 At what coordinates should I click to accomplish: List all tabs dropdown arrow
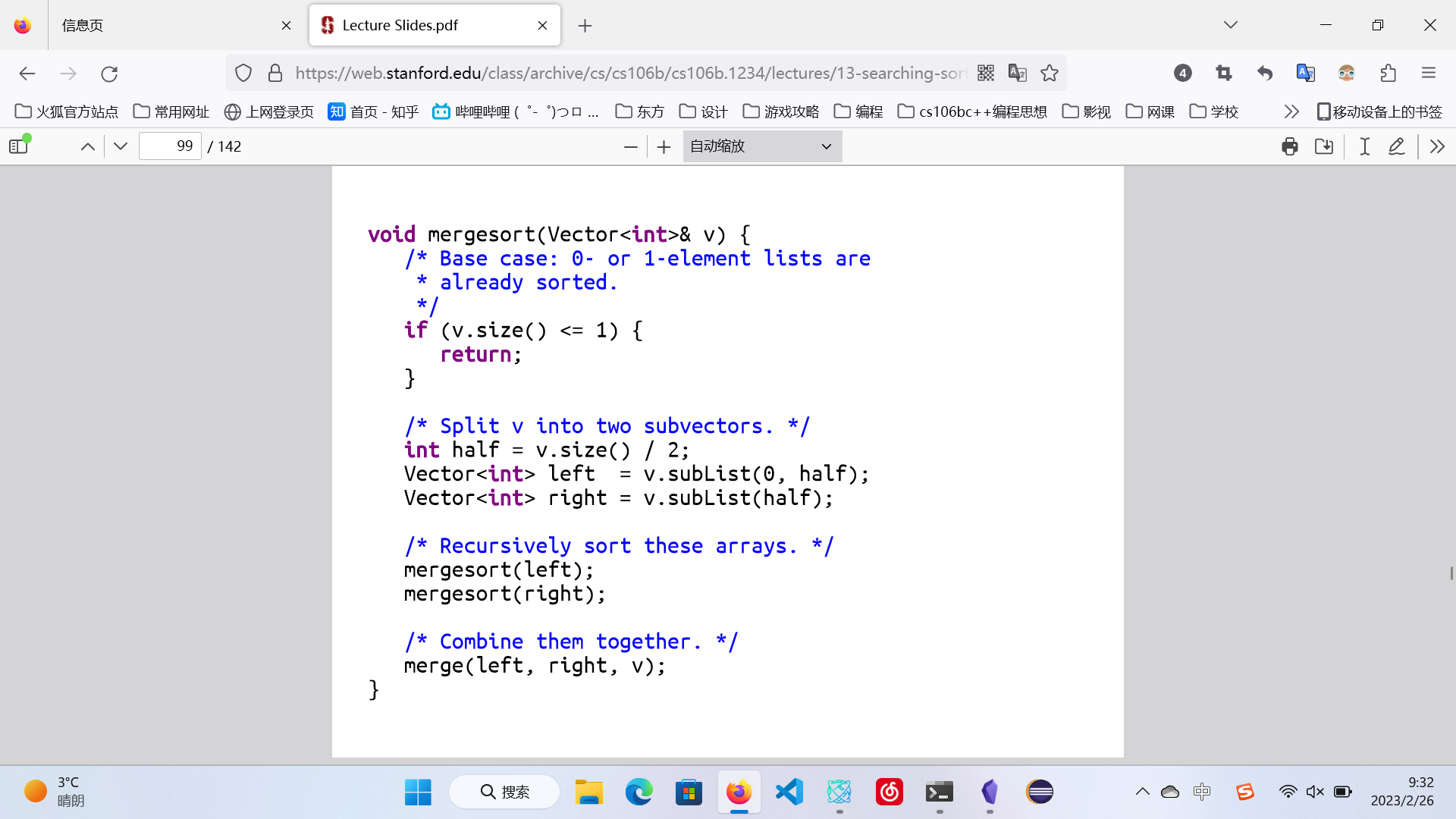tap(1231, 25)
